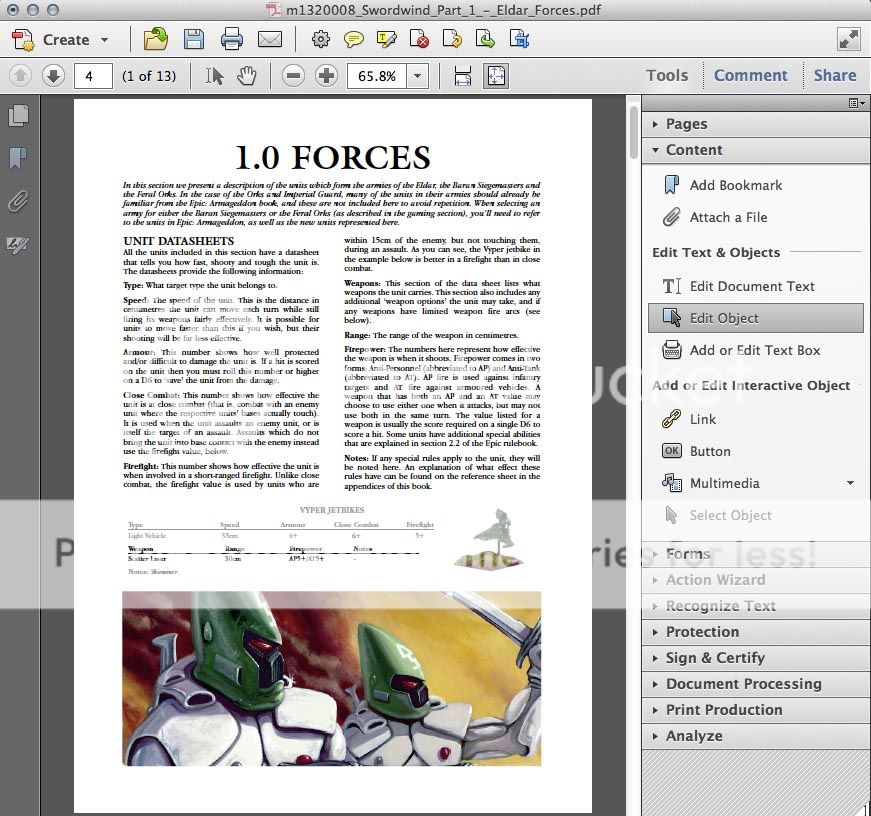Select the Button tool
Image resolution: width=871 pixels, height=816 pixels.
coord(696,451)
